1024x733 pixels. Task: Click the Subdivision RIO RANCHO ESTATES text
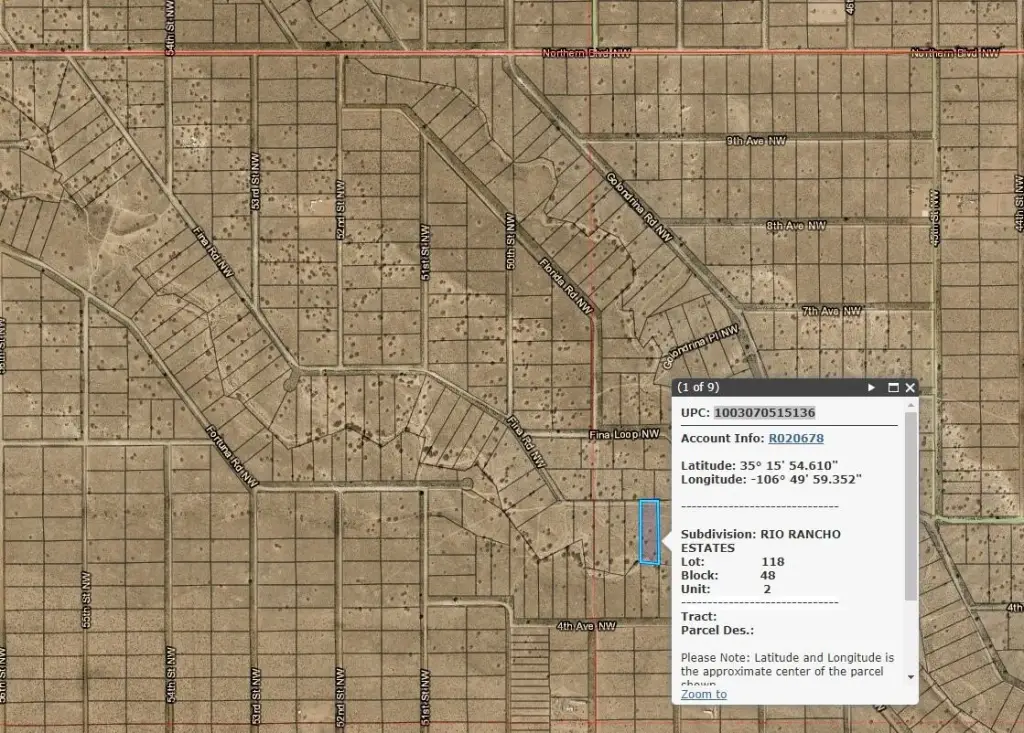(x=760, y=541)
